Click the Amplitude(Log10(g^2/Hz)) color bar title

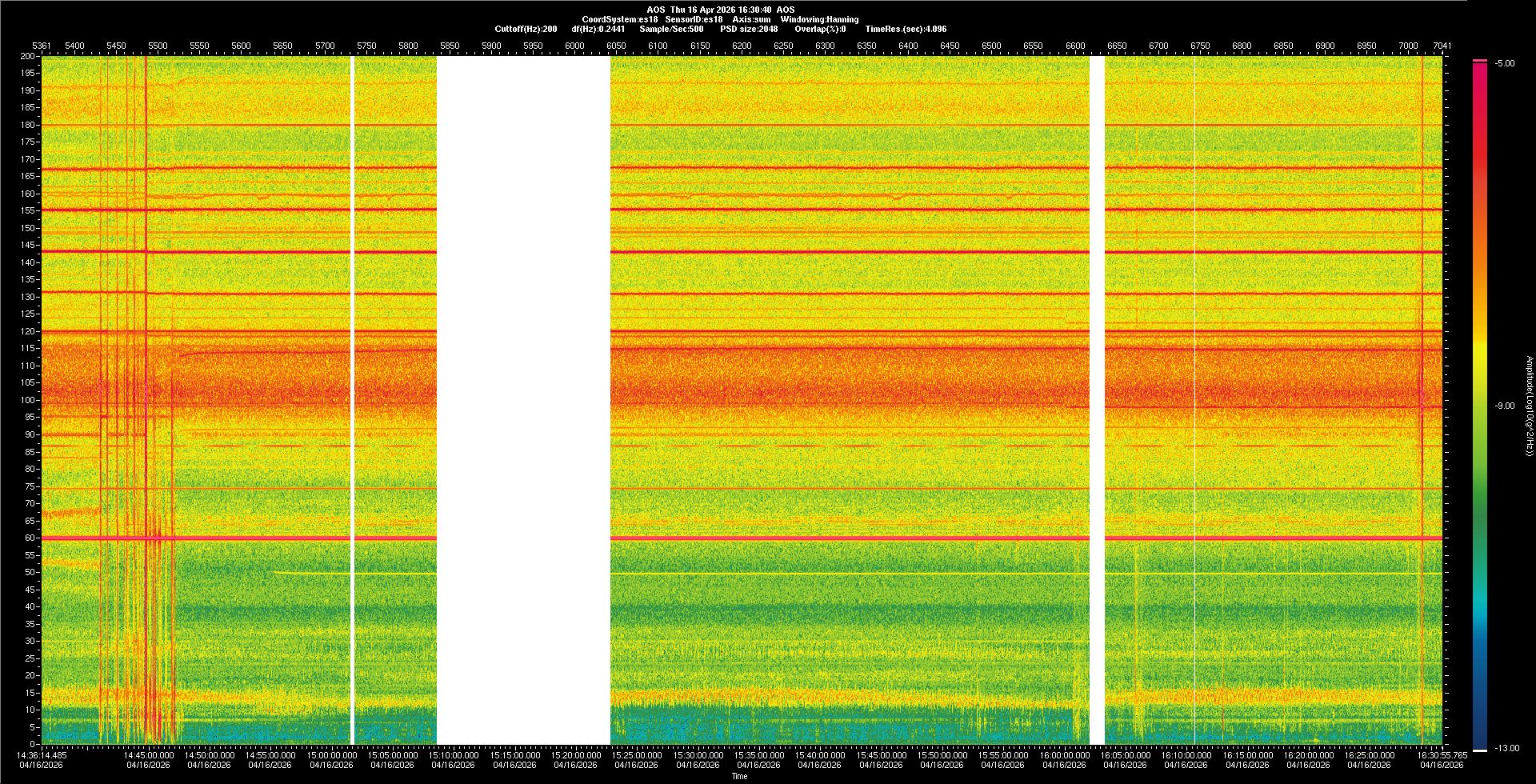click(x=1529, y=406)
